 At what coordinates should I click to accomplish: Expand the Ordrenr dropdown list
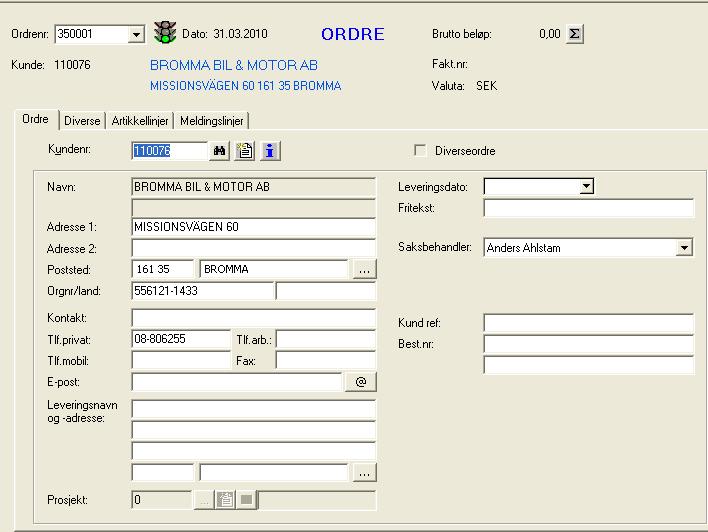tap(136, 34)
